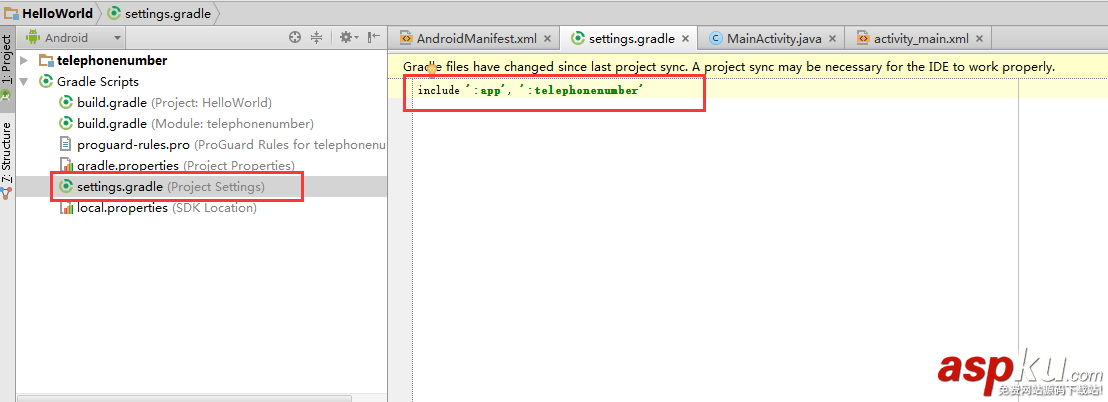Close the AndroidManifest.xml tab
This screenshot has height=402, width=1108.
click(549, 39)
